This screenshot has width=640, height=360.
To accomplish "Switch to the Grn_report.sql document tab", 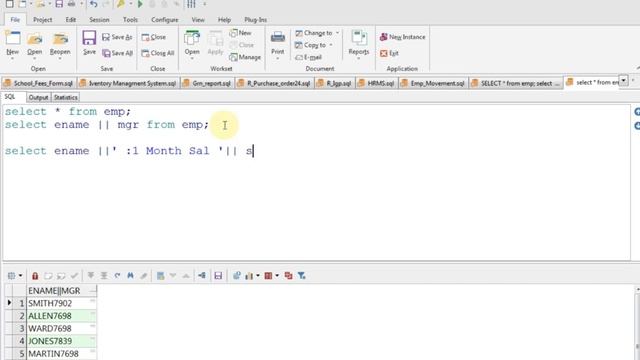I will coord(207,83).
